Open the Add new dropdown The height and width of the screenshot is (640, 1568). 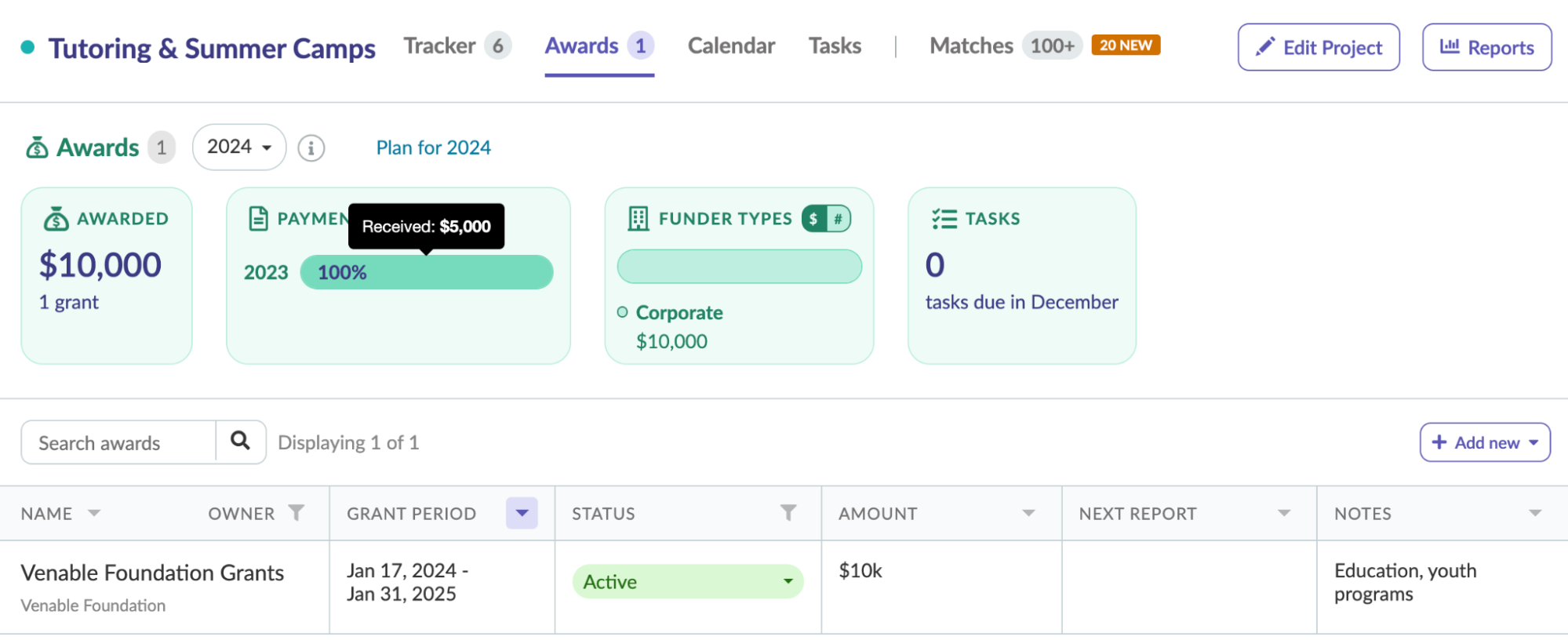[x=1485, y=442]
